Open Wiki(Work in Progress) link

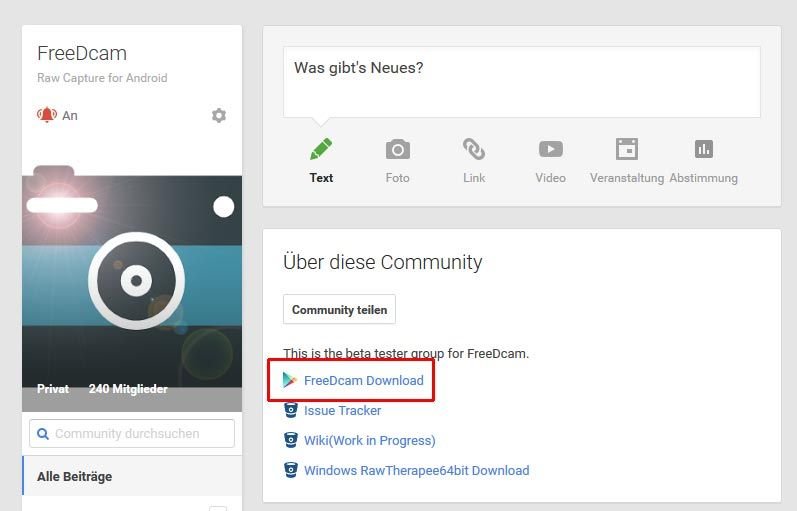pos(370,440)
